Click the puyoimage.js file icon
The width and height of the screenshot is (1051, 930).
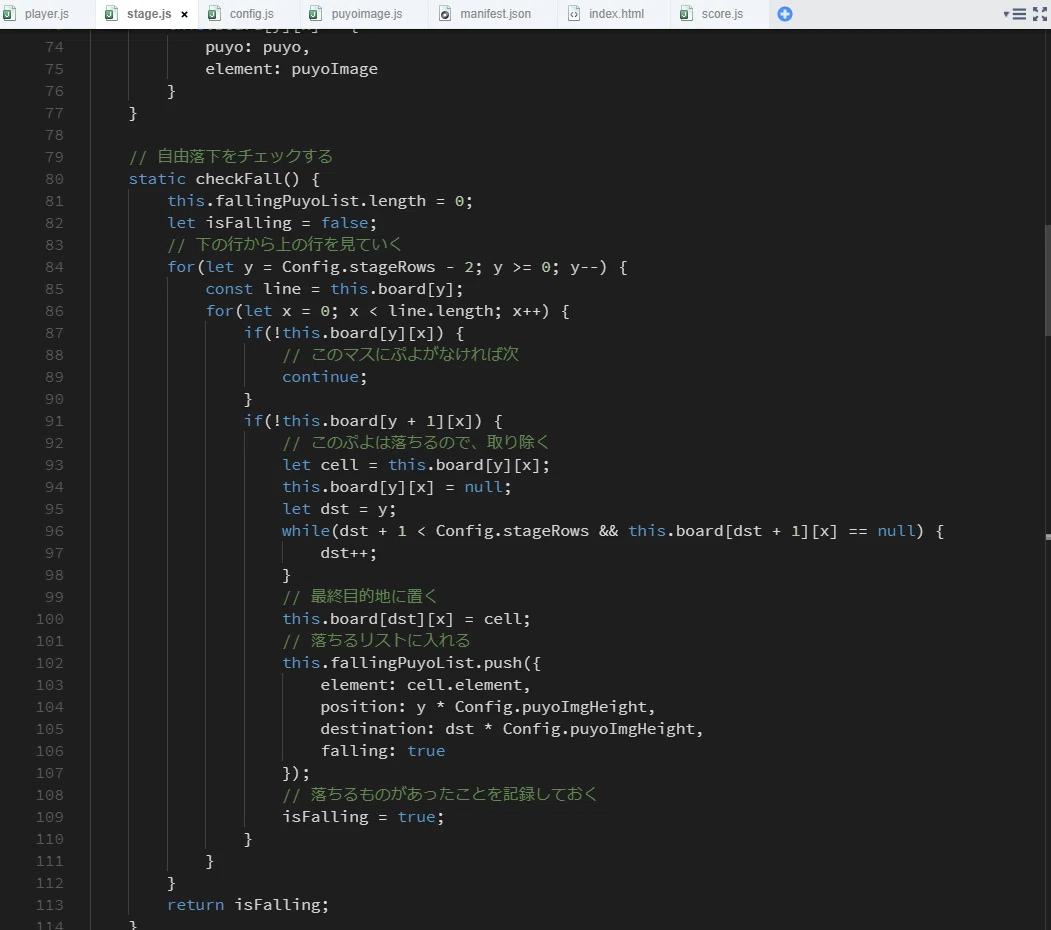pos(315,14)
